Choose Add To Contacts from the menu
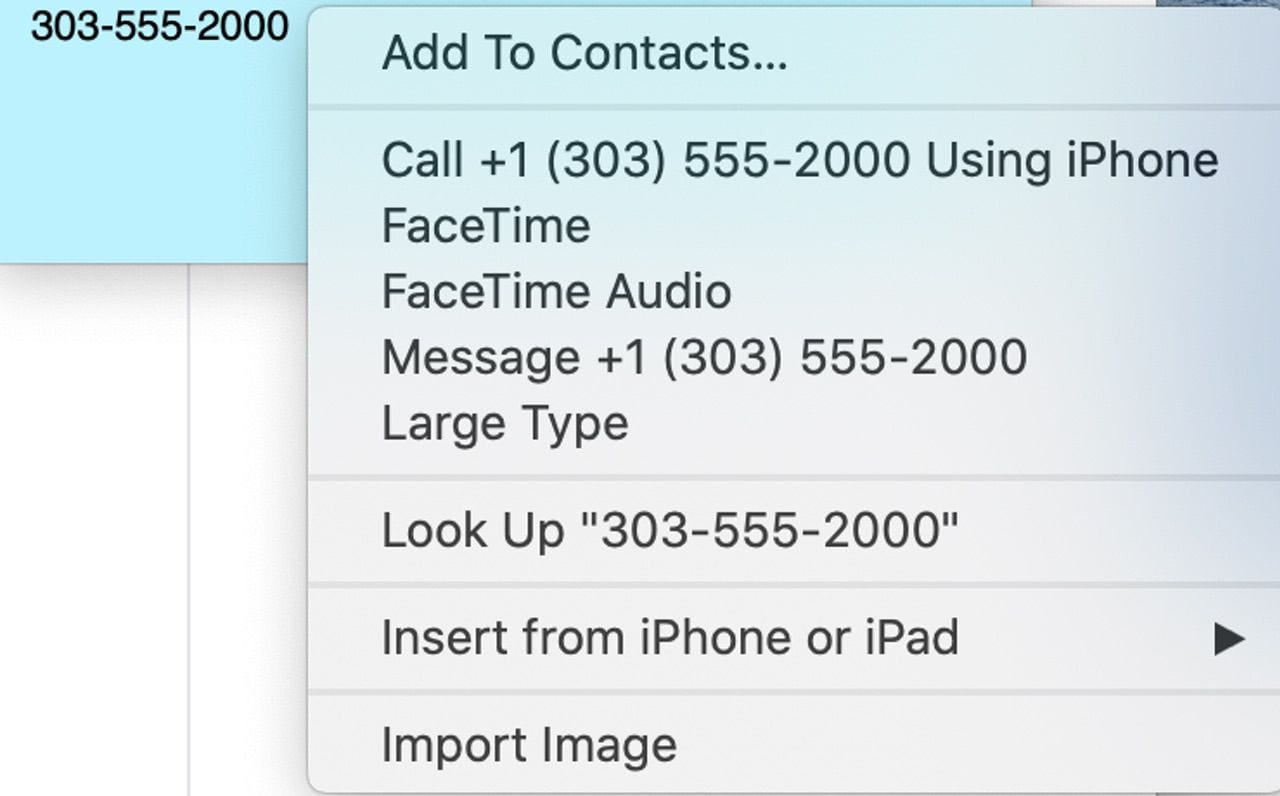 (584, 53)
